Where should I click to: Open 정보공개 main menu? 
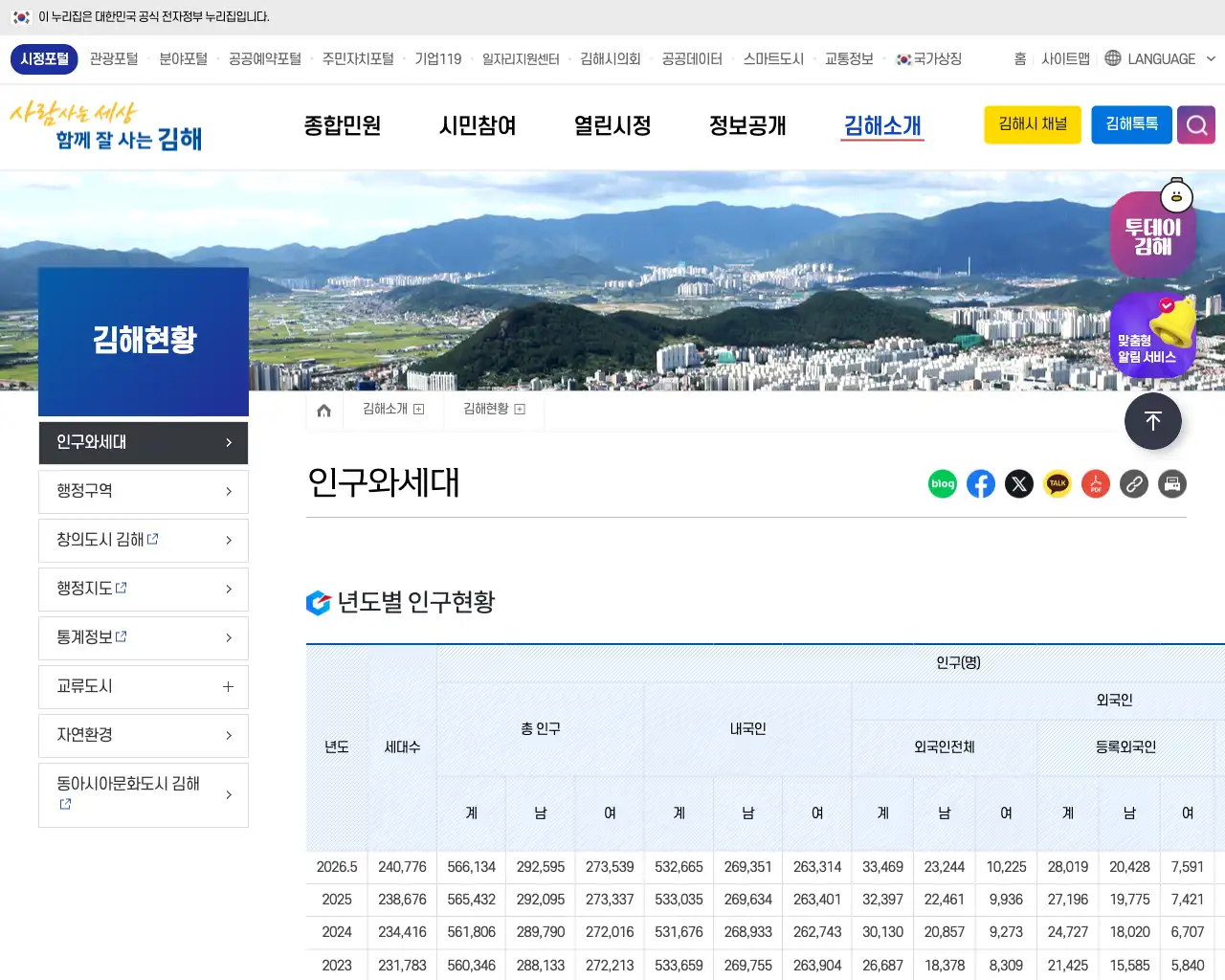(x=747, y=125)
